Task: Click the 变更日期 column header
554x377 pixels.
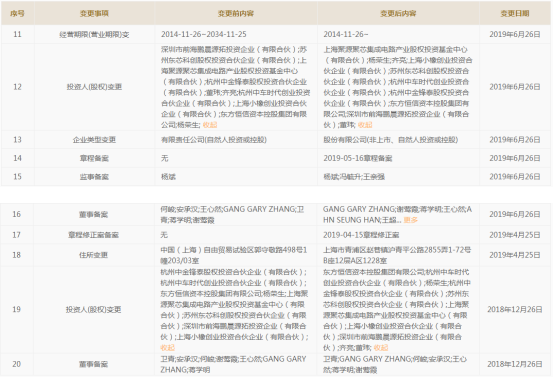Action: tap(515, 13)
